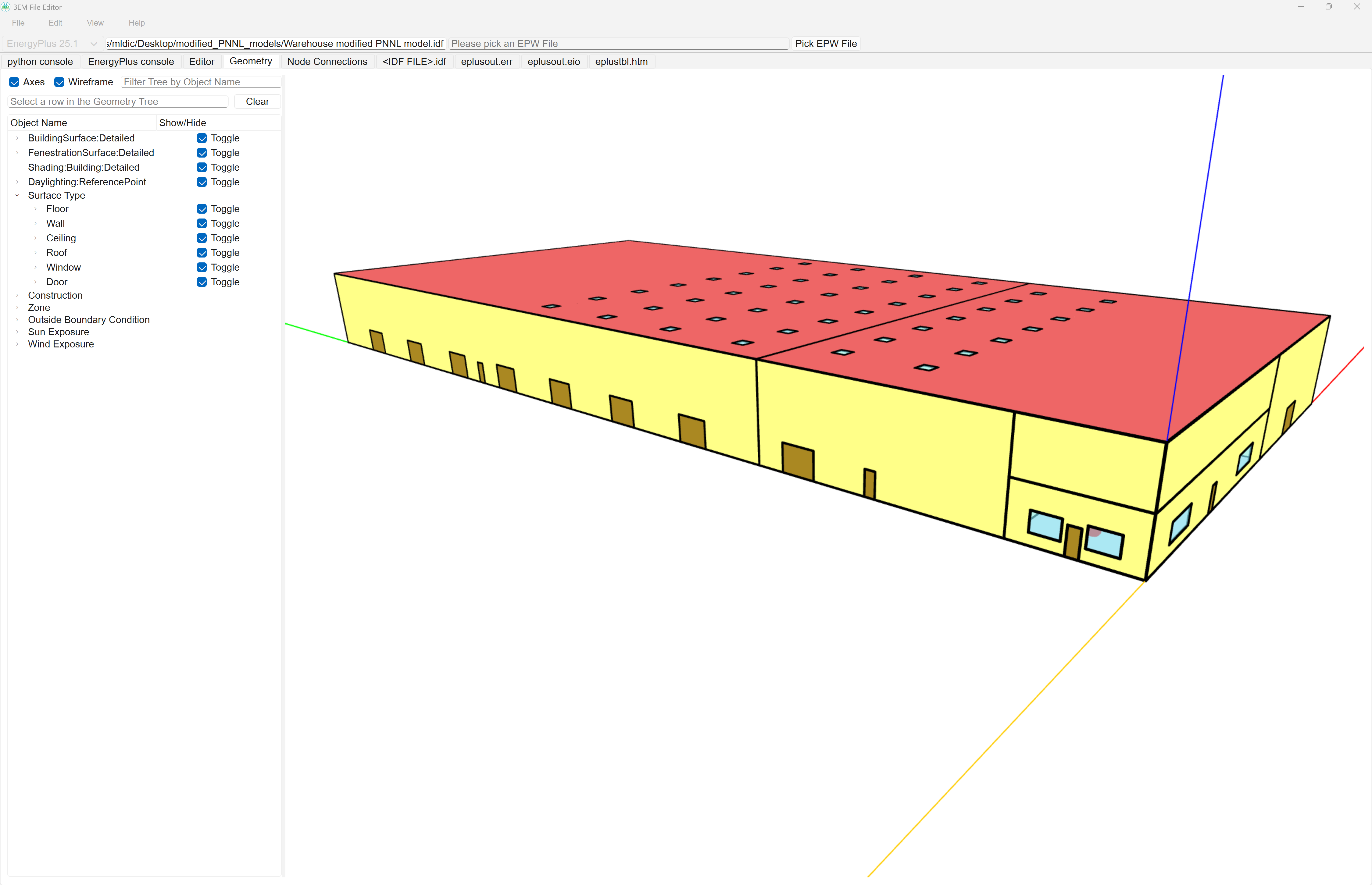Click the EPW file path field

click(618, 44)
